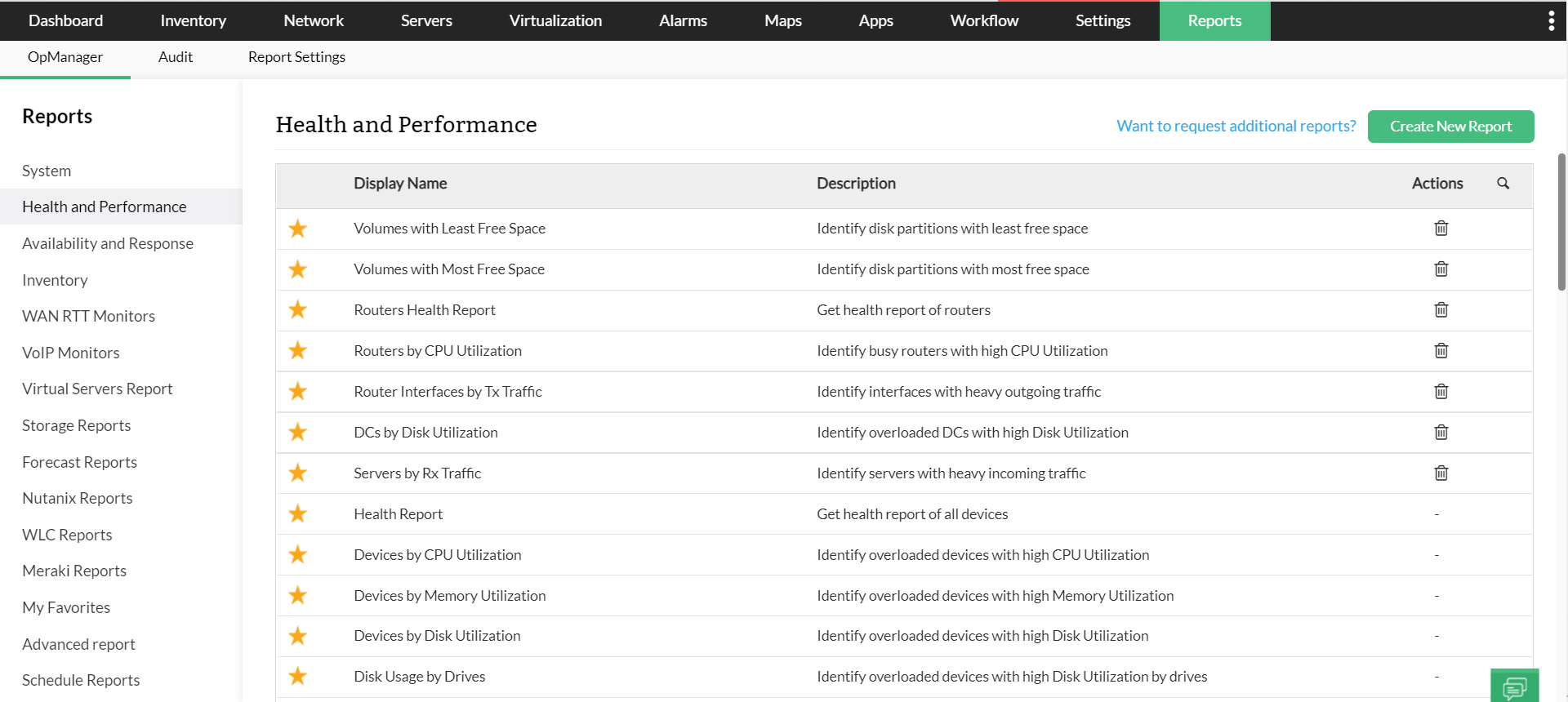Switch to the Alarms menu tab
This screenshot has height=702, width=1568.
tap(683, 21)
